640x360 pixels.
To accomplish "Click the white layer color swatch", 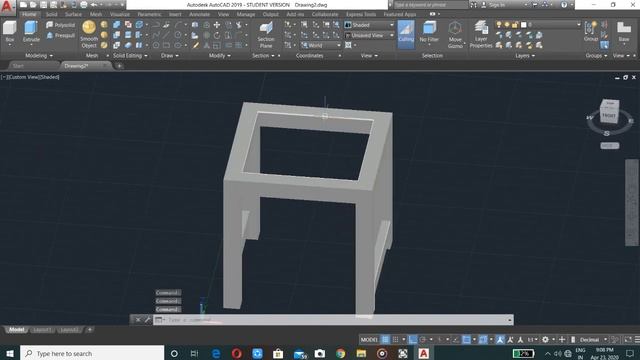I will point(524,25).
